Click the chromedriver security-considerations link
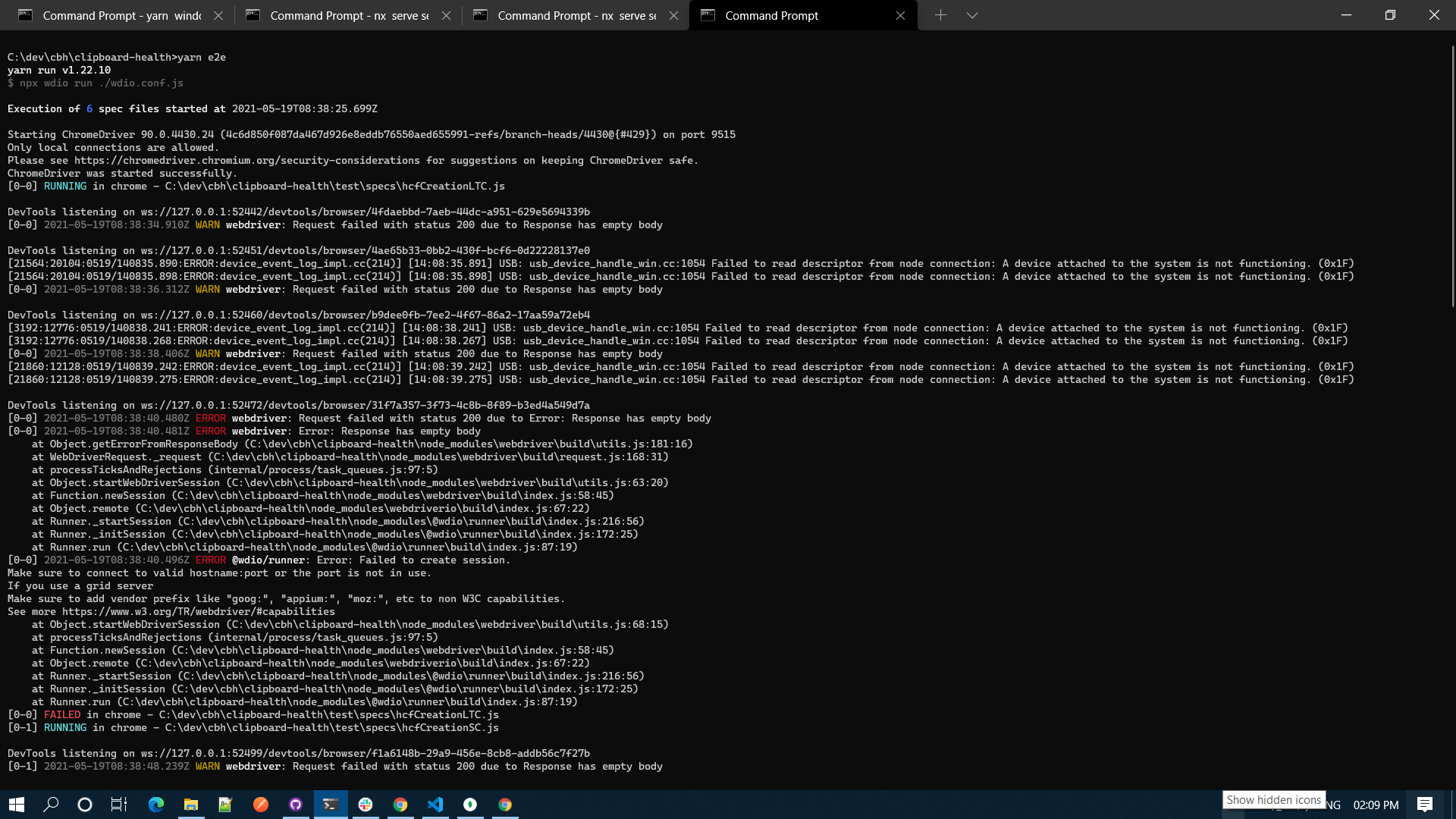The image size is (1456, 819). tap(247, 160)
